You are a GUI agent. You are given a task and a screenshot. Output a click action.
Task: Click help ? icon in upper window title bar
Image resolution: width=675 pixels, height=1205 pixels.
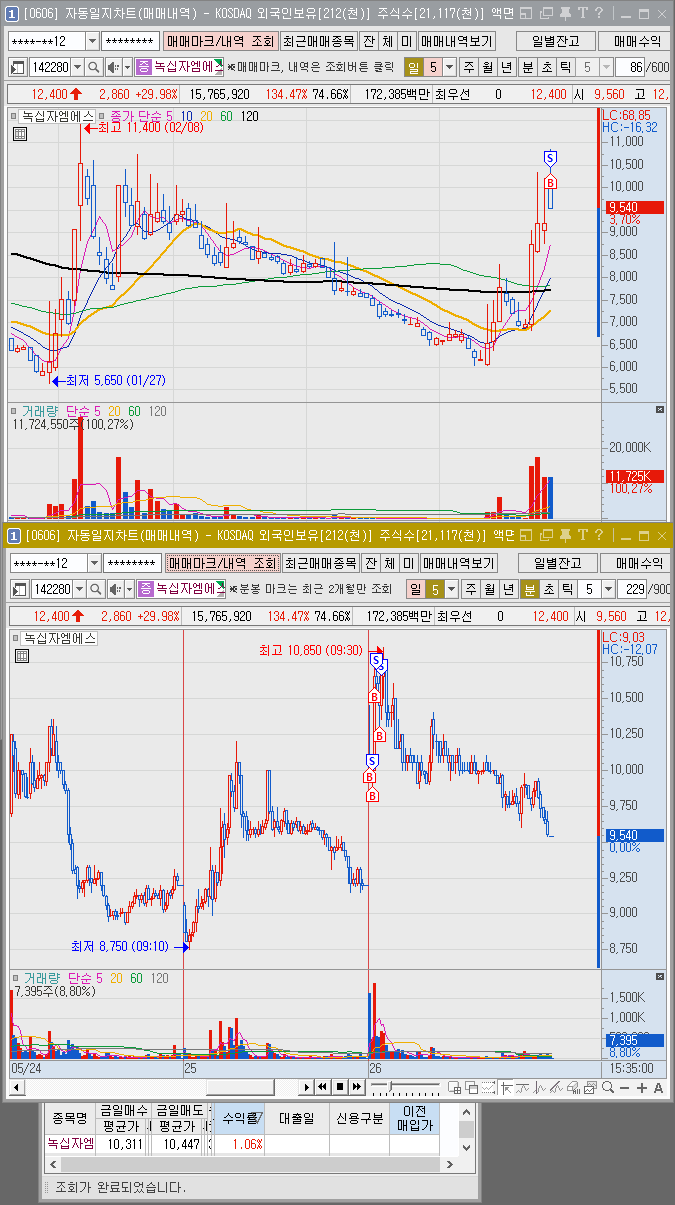pos(598,13)
